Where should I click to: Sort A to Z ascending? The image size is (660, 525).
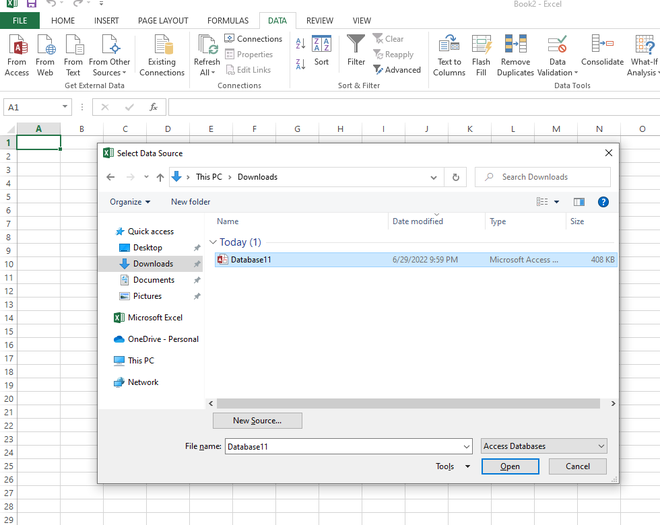coord(301,43)
